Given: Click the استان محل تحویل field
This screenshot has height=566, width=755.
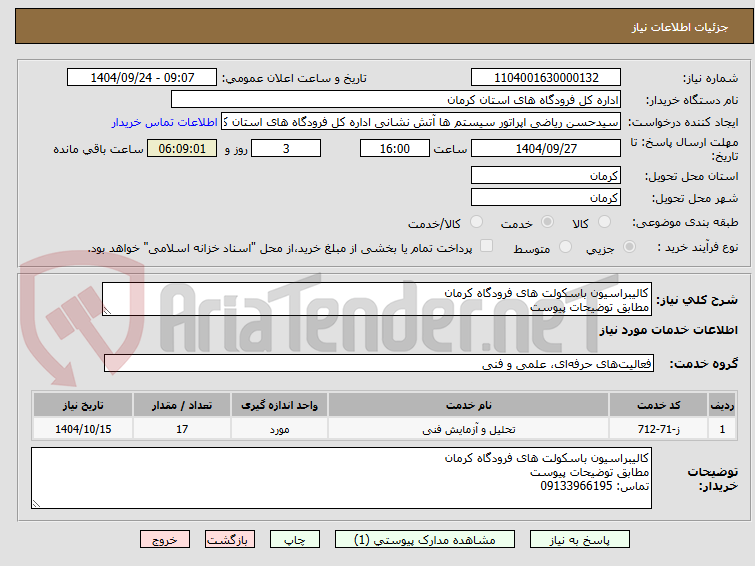Looking at the screenshot, I should (546, 175).
